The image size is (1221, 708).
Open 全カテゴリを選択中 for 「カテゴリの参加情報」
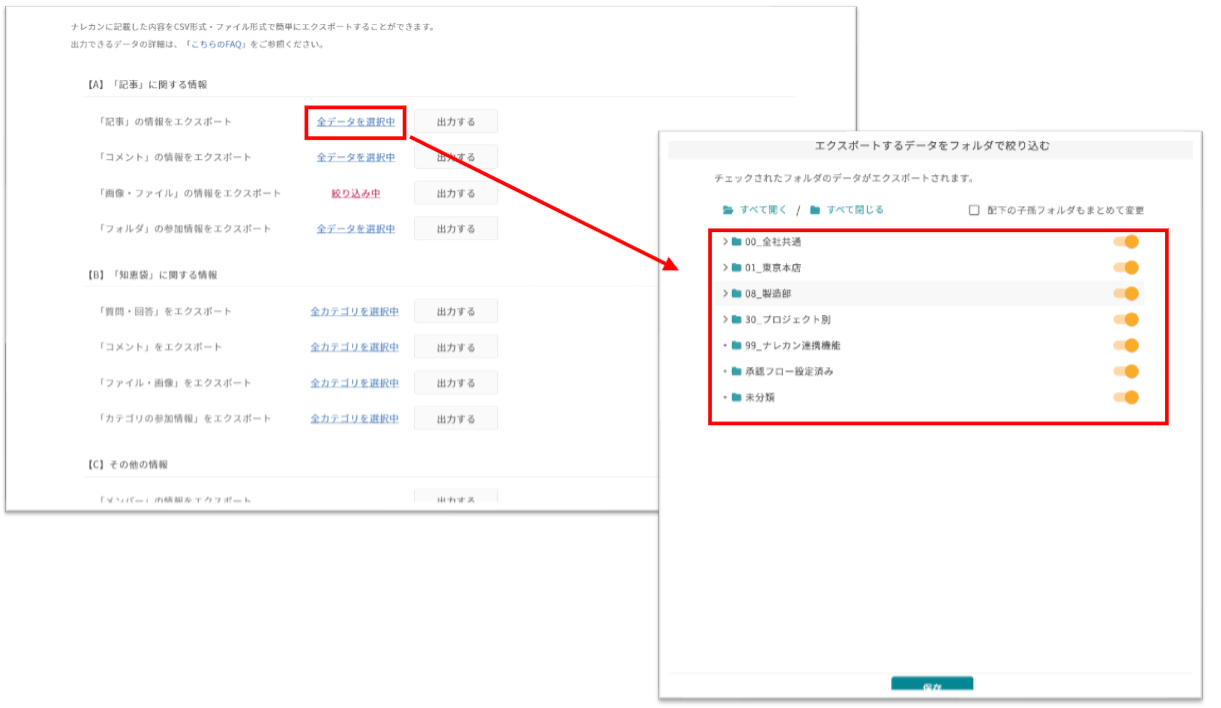(354, 419)
